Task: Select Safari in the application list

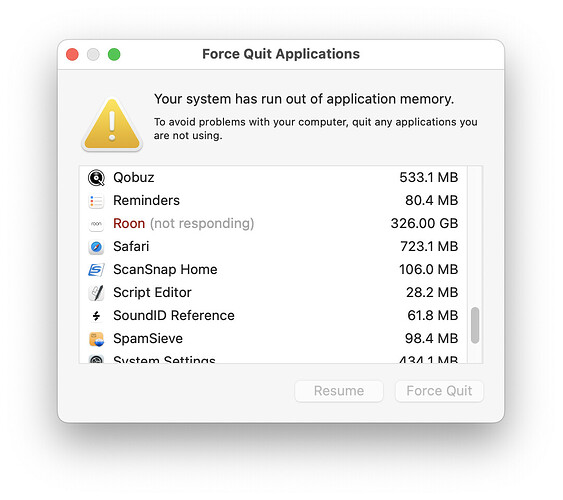Action: pyautogui.click(x=273, y=247)
